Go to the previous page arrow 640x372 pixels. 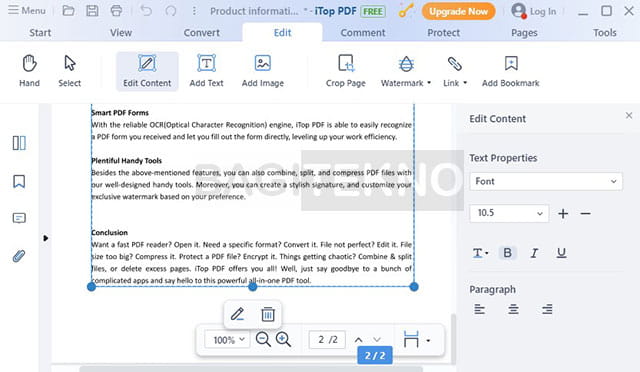pos(358,340)
